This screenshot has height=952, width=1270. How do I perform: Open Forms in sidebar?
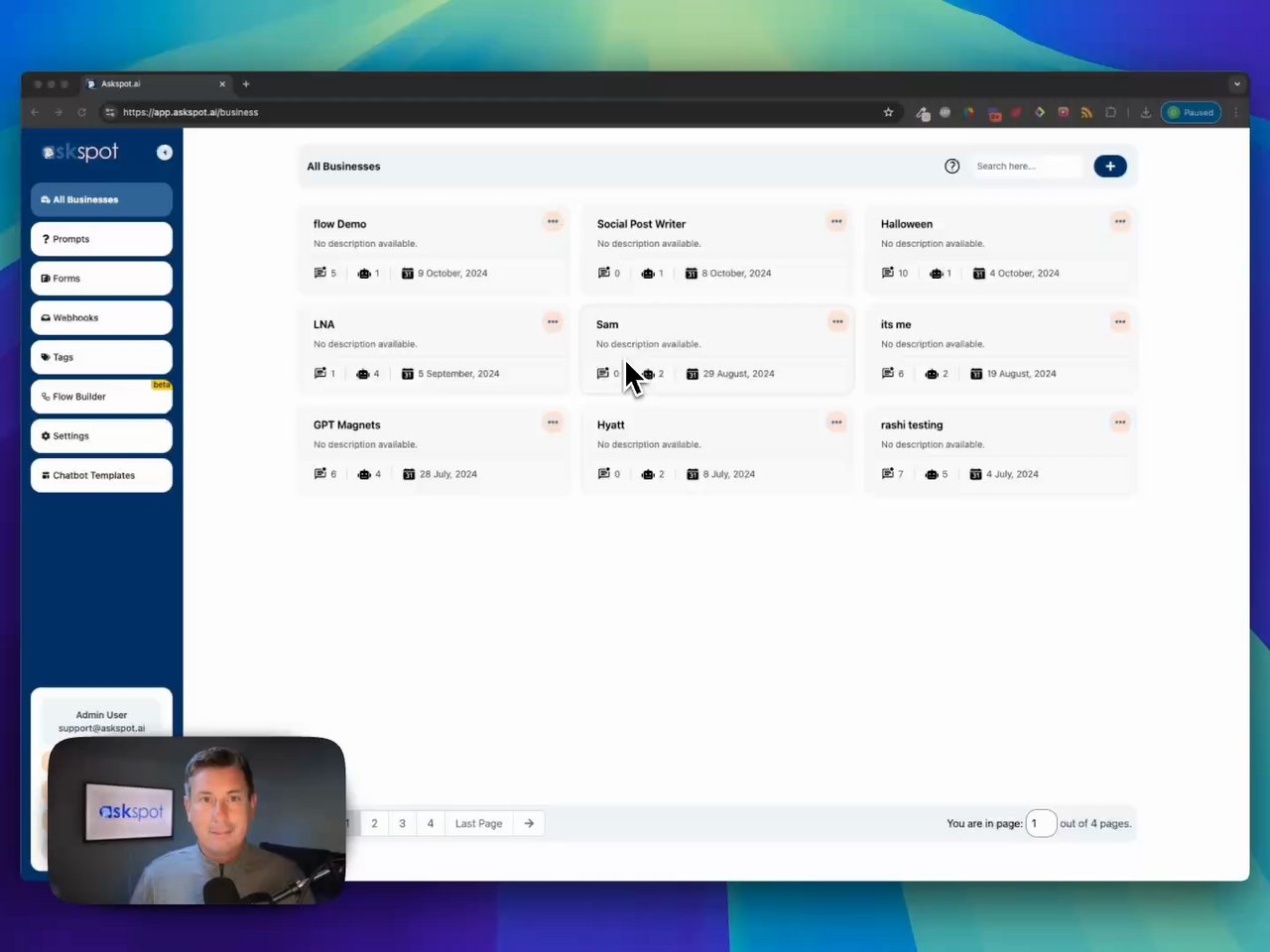pyautogui.click(x=101, y=279)
